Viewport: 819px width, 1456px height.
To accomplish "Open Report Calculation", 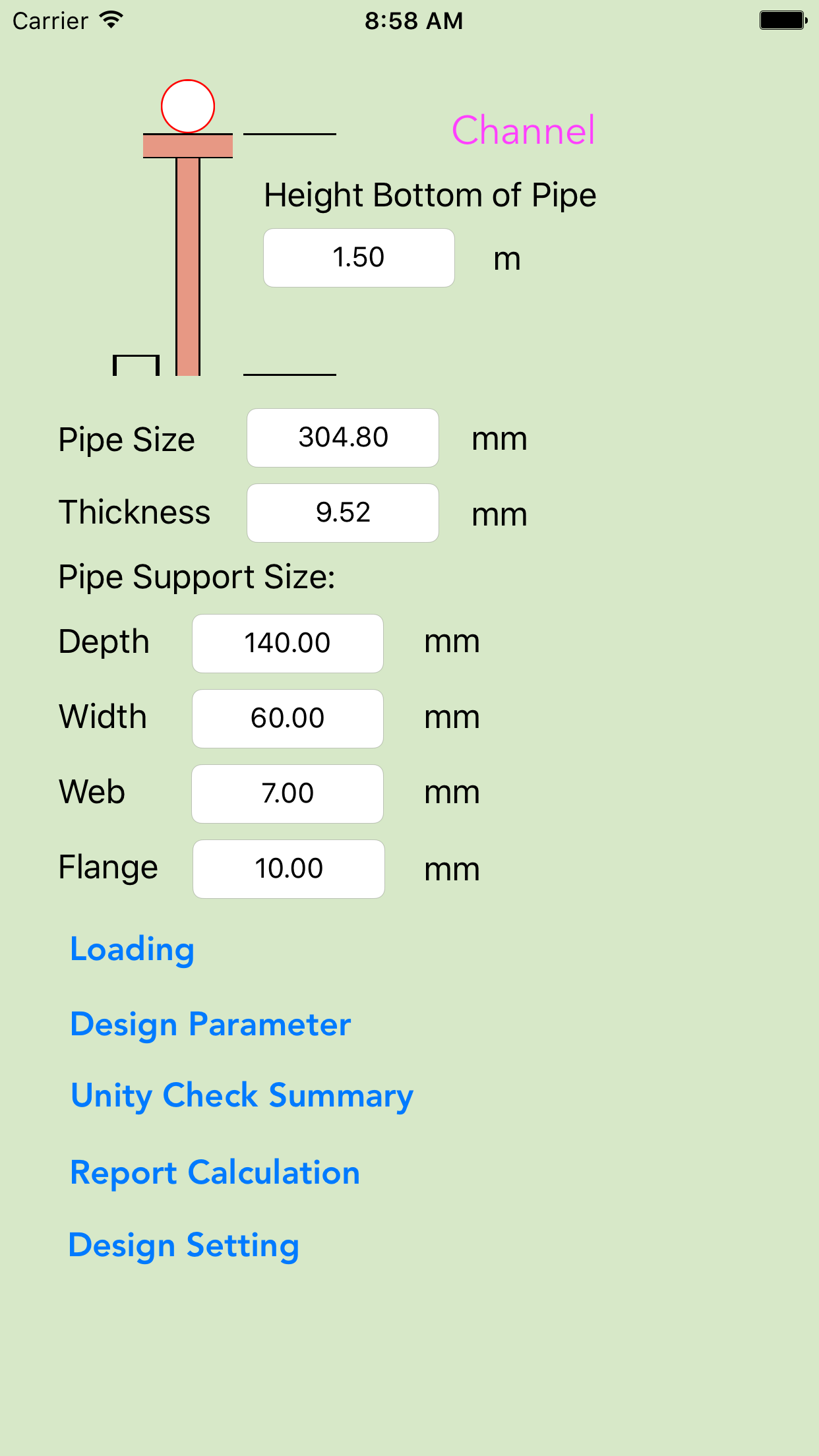I will click(x=215, y=1172).
